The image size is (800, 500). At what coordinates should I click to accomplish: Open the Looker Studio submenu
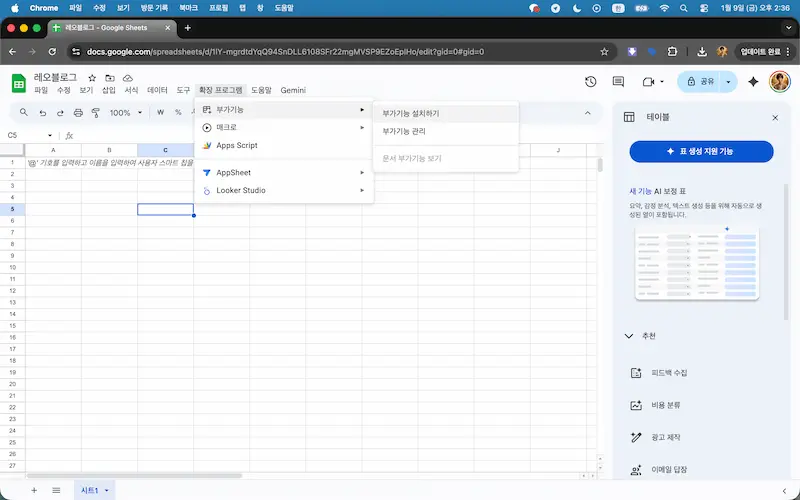click(284, 190)
